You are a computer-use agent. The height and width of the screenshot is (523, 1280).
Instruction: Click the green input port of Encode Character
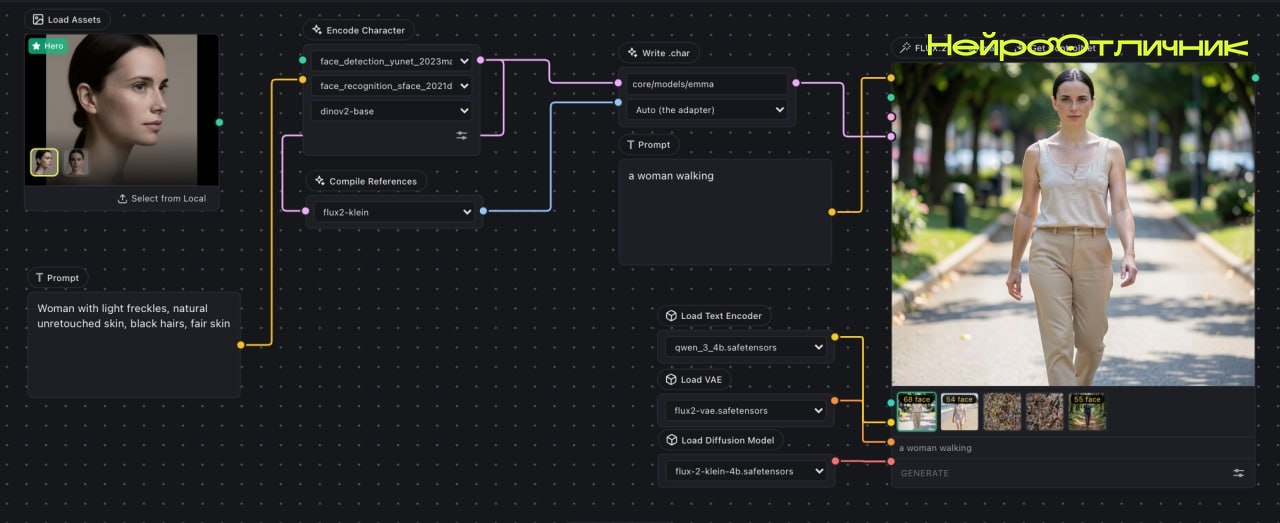302,60
